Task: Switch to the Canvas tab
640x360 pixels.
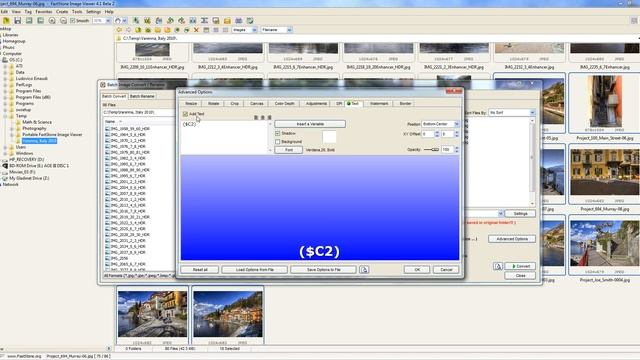Action: click(257, 104)
